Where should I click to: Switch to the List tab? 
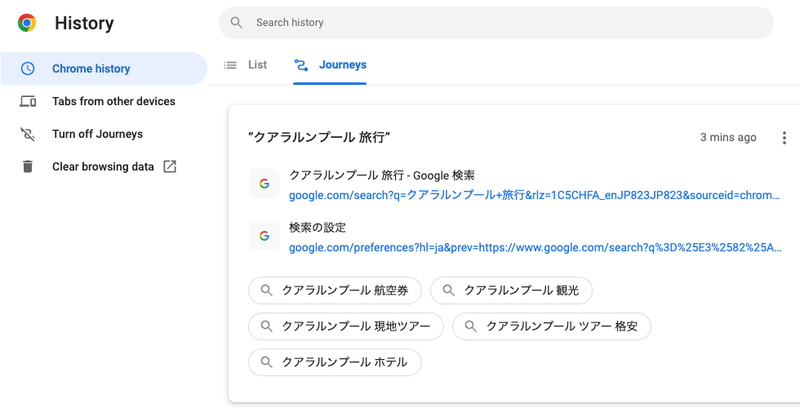point(246,65)
